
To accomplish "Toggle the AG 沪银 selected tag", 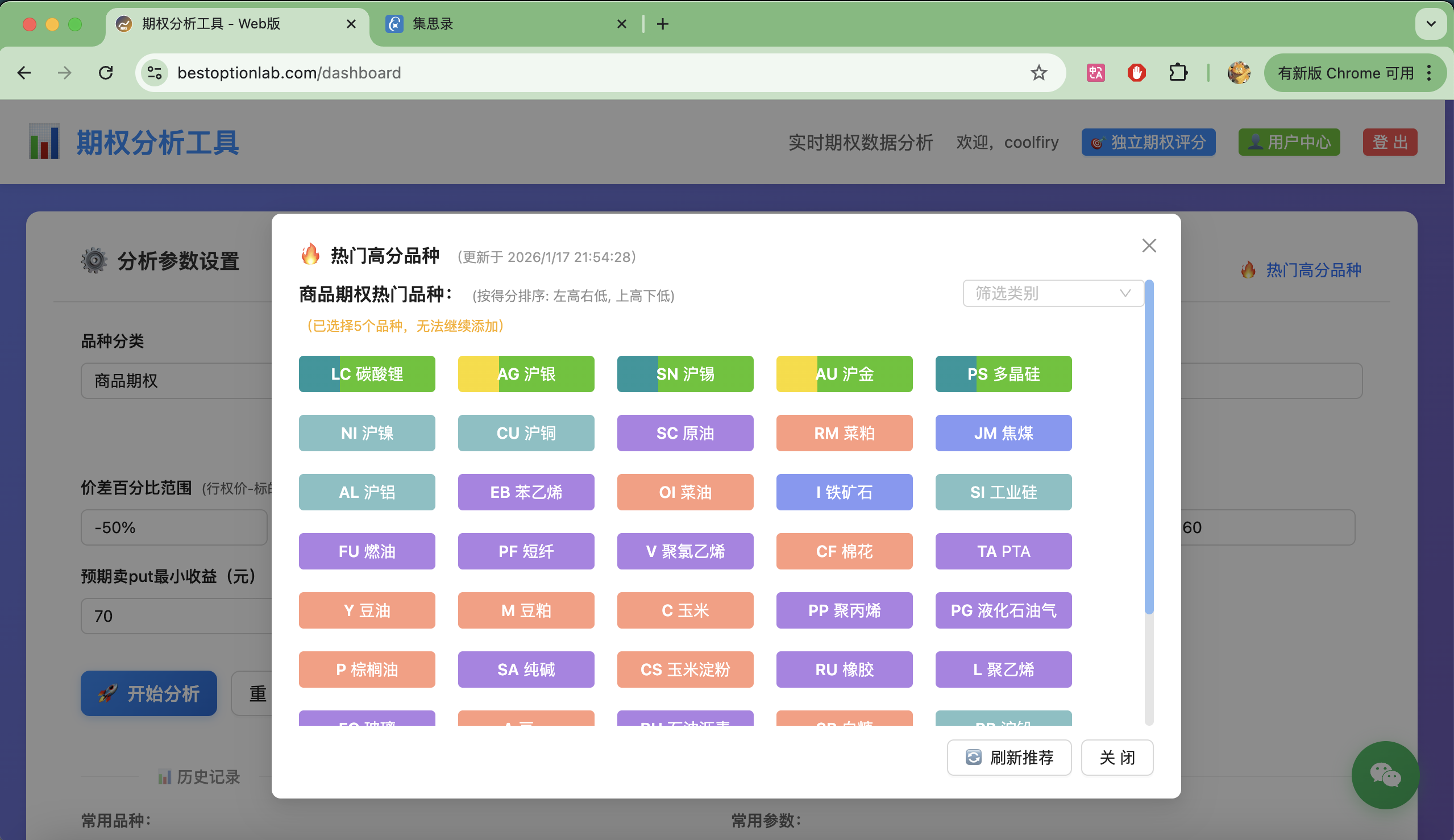I will tap(526, 374).
